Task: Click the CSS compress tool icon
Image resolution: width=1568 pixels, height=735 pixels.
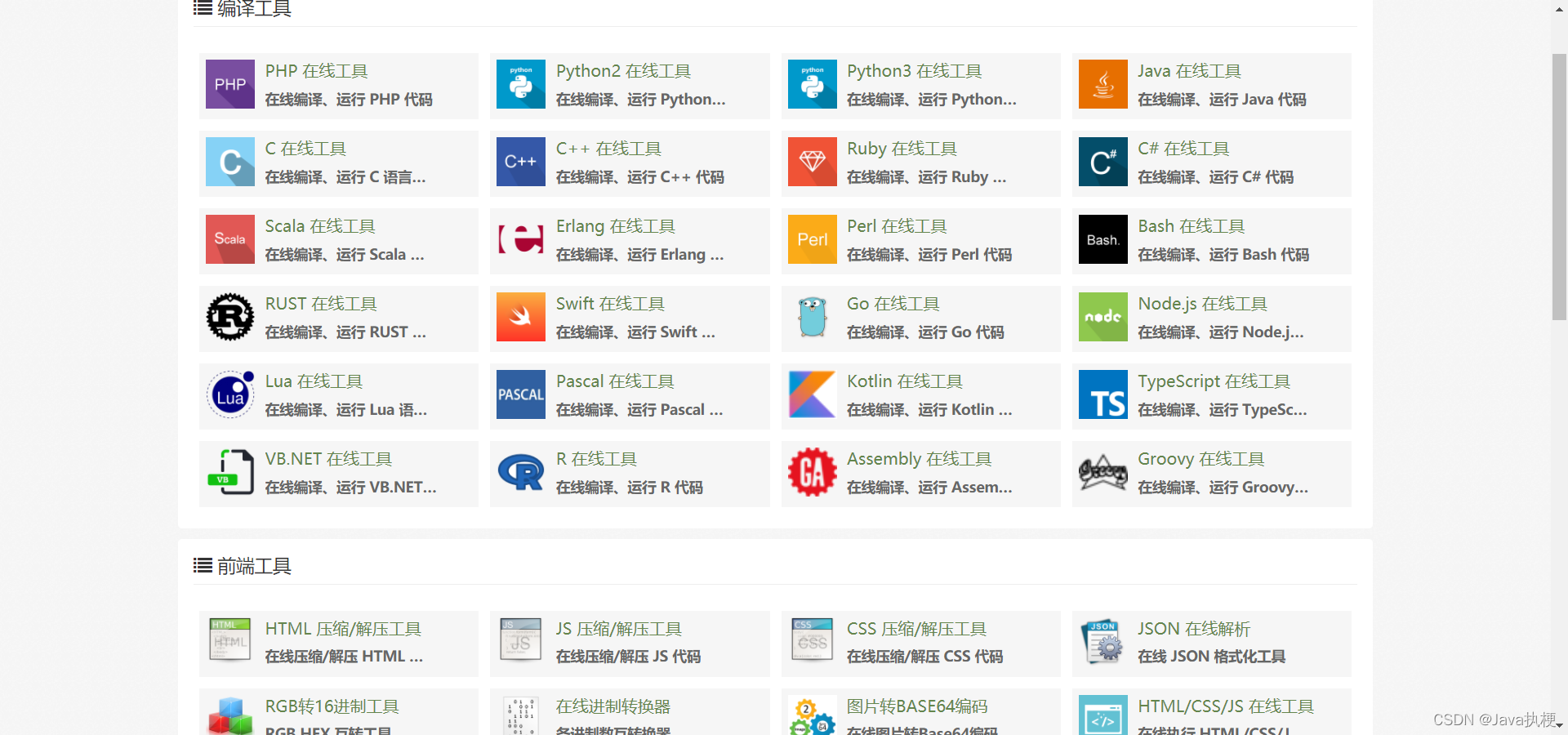Action: coord(813,640)
